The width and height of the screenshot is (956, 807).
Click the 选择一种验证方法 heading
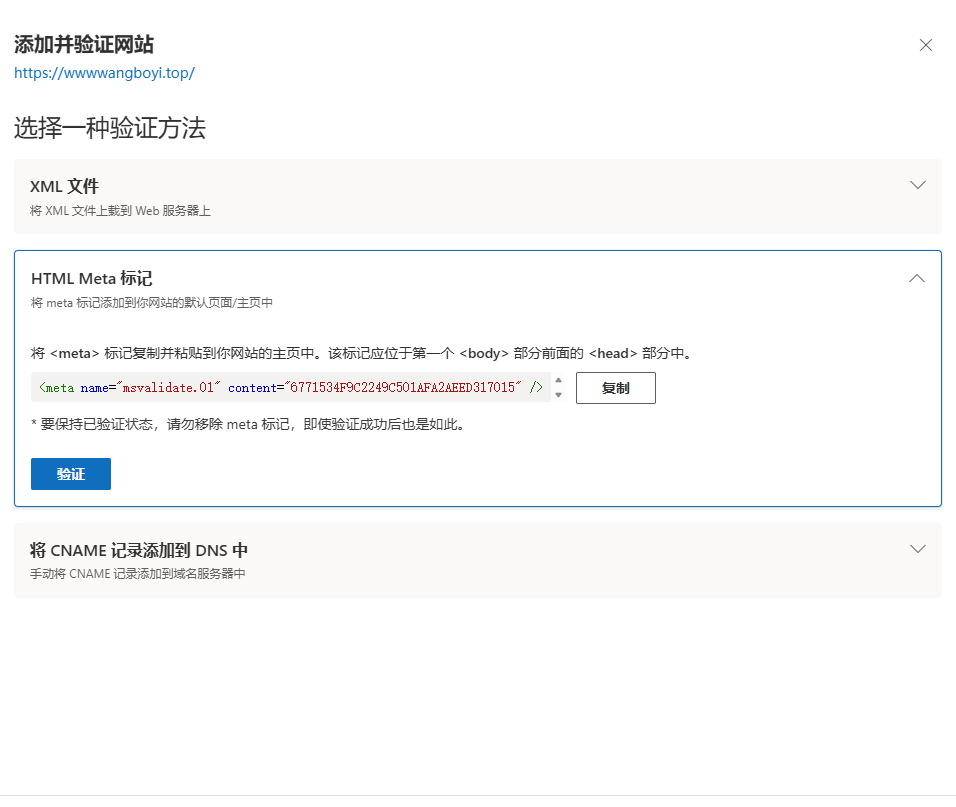pyautogui.click(x=110, y=128)
